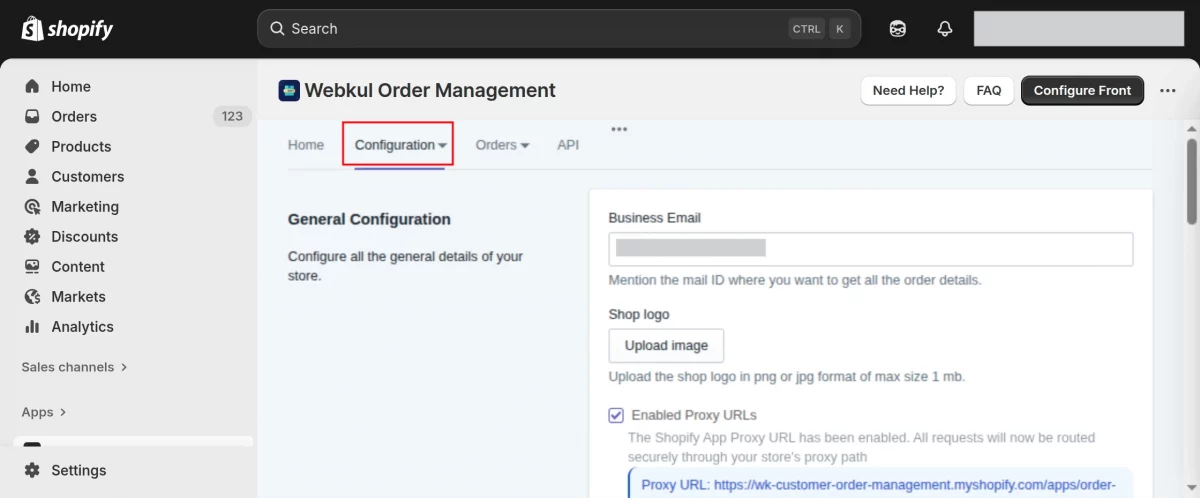Viewport: 1200px width, 498px height.
Task: Open the app Home tab
Action: (x=306, y=145)
